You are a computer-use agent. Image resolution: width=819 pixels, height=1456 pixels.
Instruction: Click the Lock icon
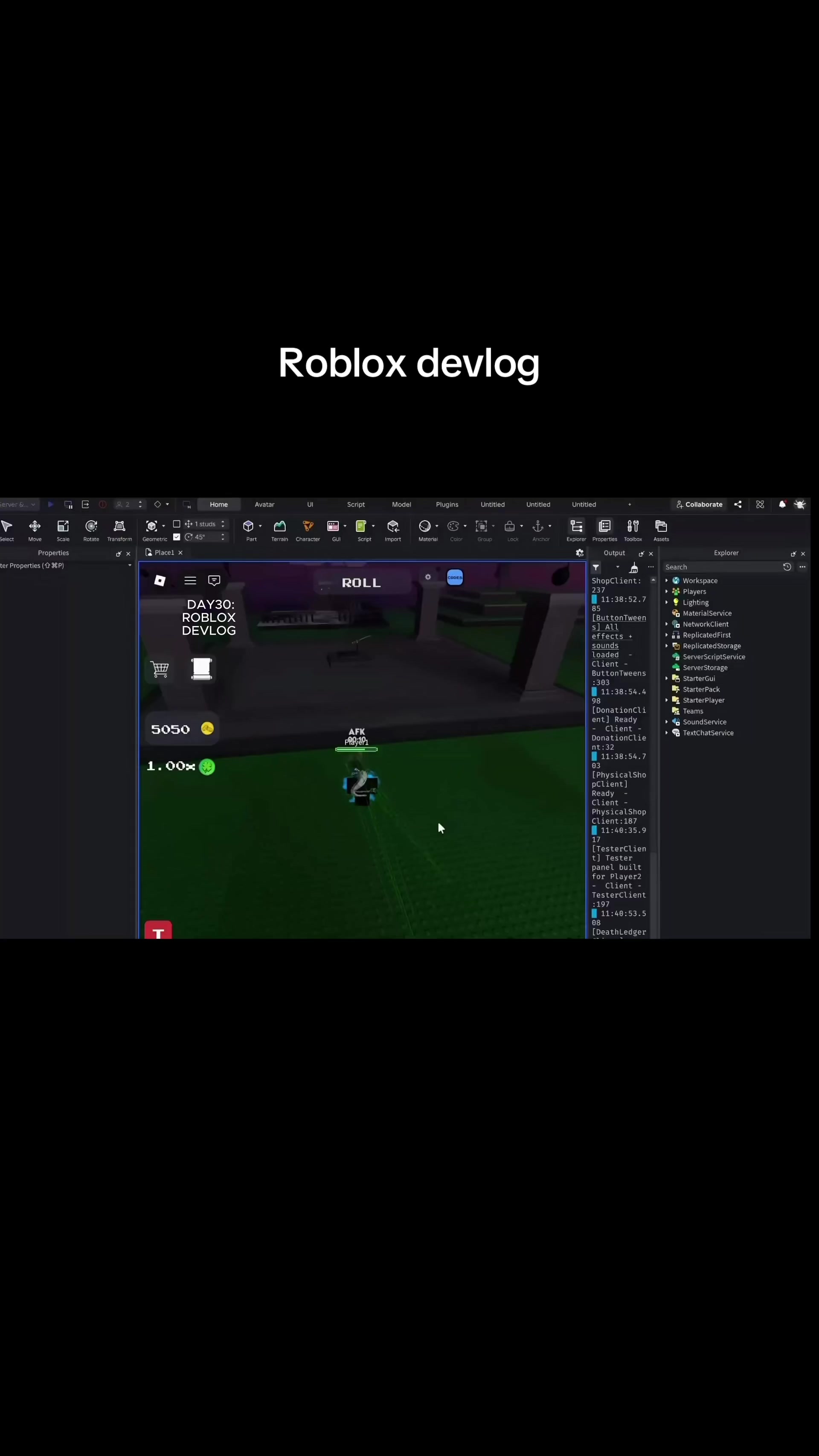(x=509, y=526)
